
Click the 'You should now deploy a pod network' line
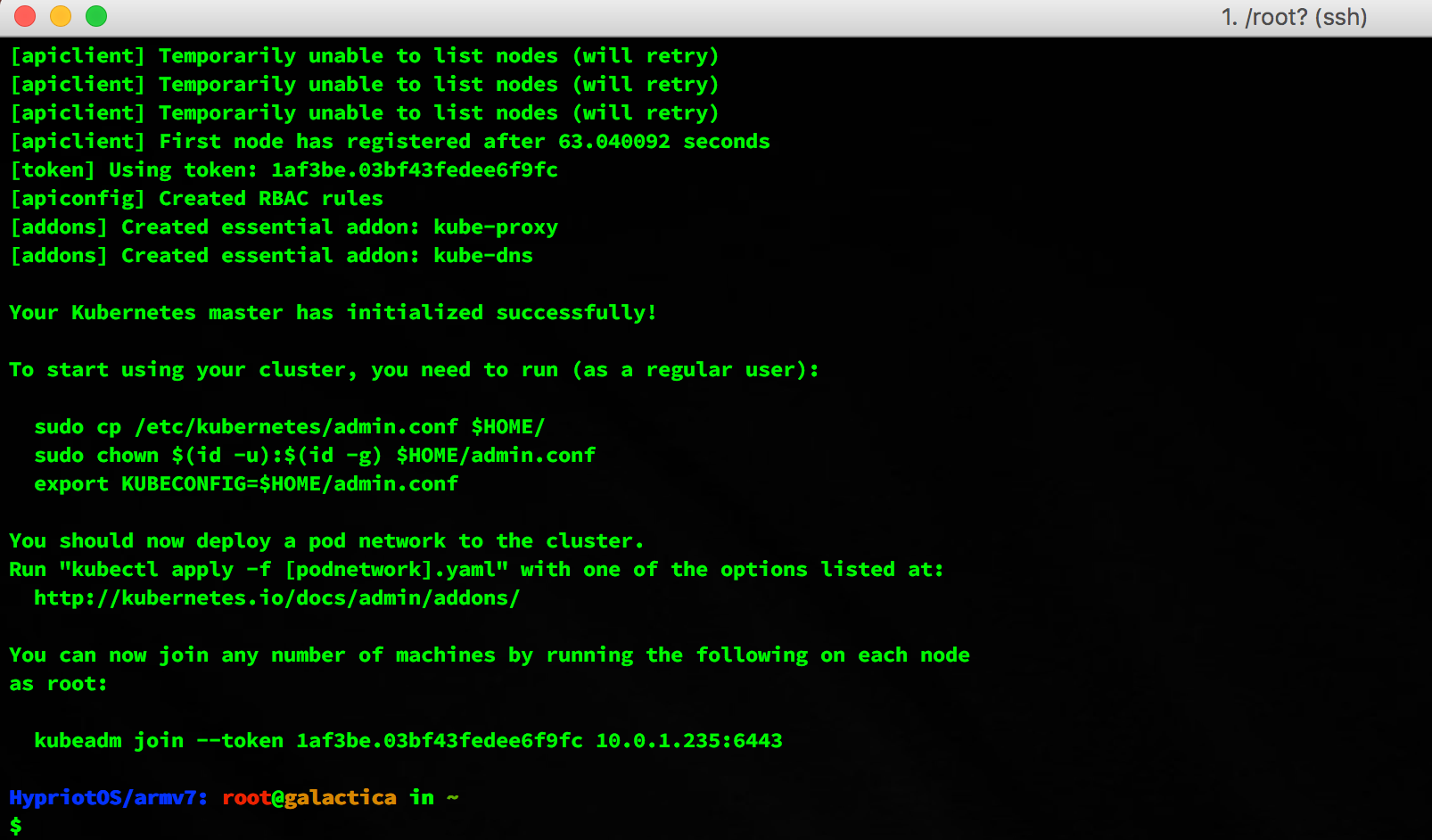tap(326, 541)
